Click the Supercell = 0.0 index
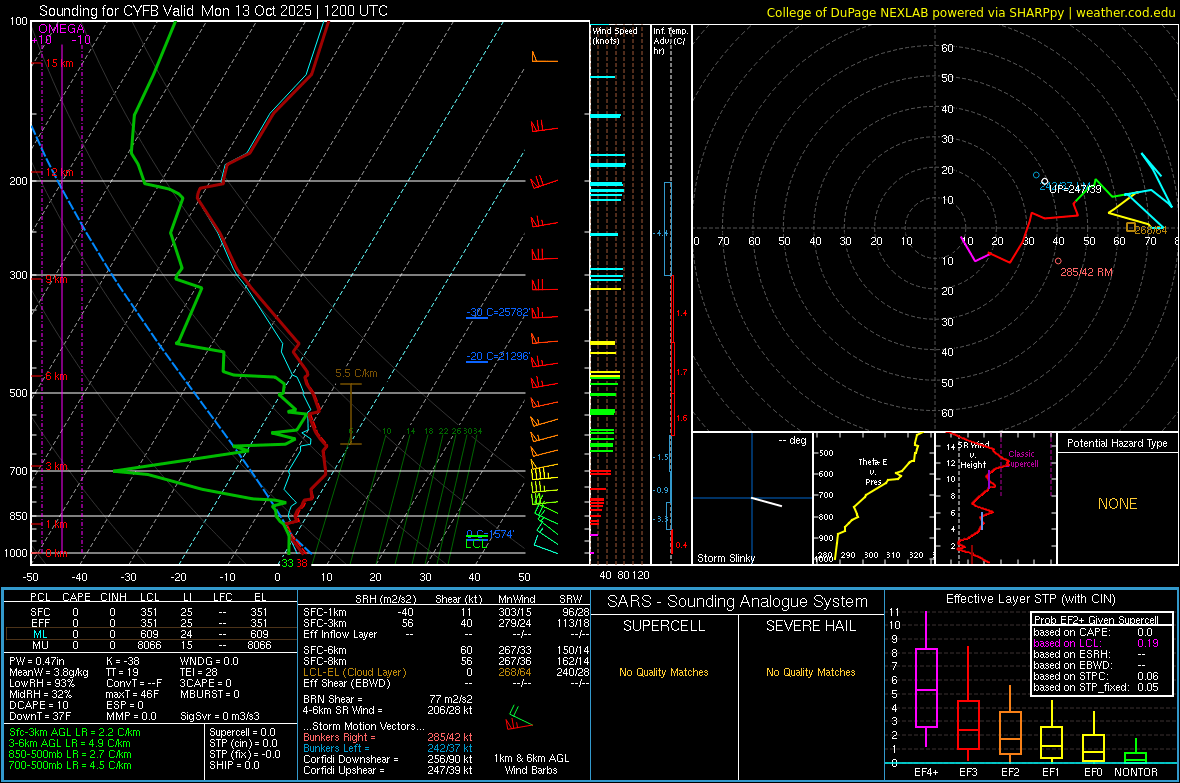Screen dimensions: 1180x783 (x=242, y=732)
